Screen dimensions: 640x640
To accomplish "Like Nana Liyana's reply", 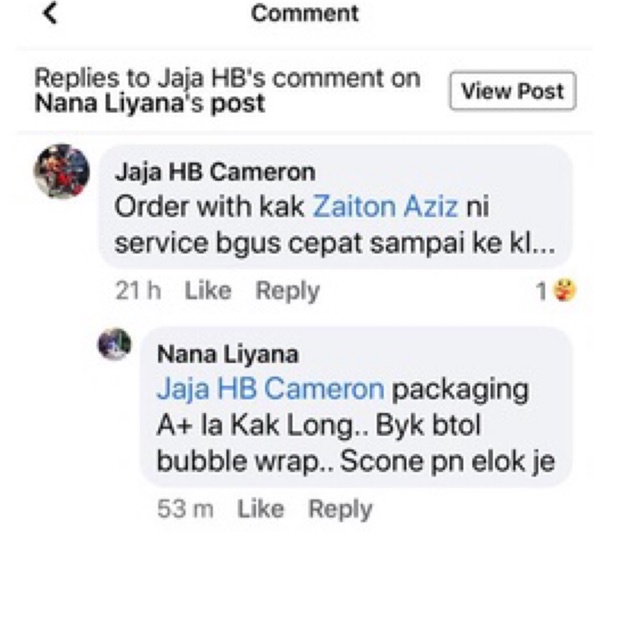I will [x=261, y=509].
